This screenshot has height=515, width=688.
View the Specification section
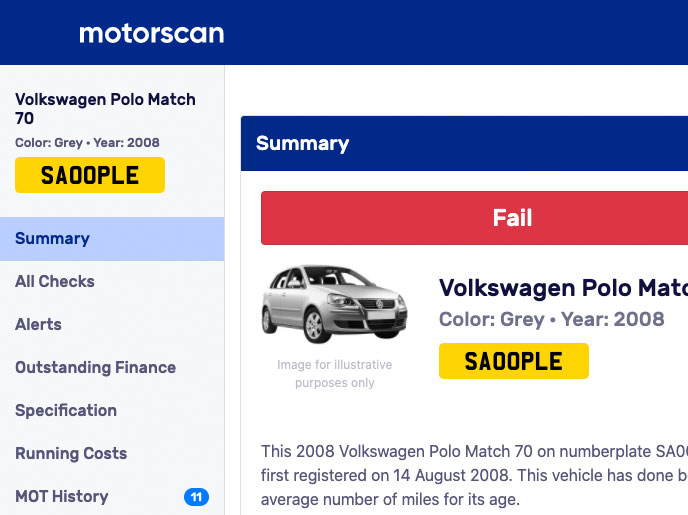click(66, 410)
